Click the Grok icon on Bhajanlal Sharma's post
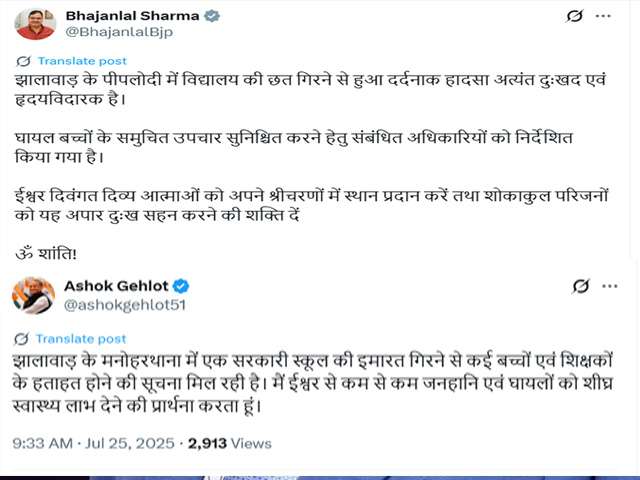The height and width of the screenshot is (480, 640). coord(573,17)
